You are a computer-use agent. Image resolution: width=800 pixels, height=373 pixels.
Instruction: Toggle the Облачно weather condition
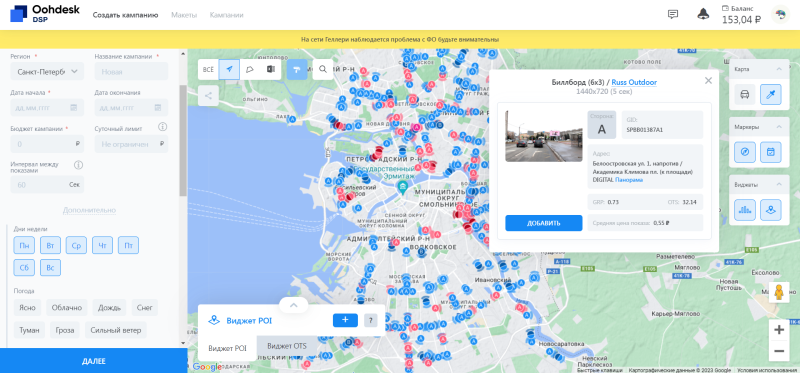point(67,308)
